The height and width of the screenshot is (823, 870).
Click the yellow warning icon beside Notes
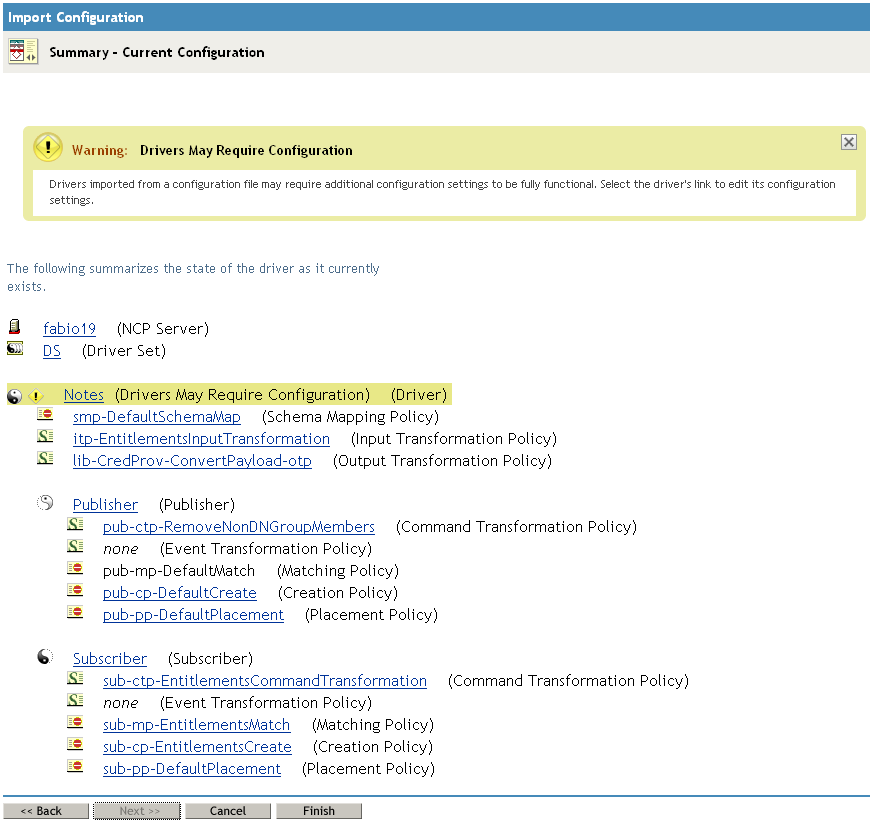click(x=37, y=395)
